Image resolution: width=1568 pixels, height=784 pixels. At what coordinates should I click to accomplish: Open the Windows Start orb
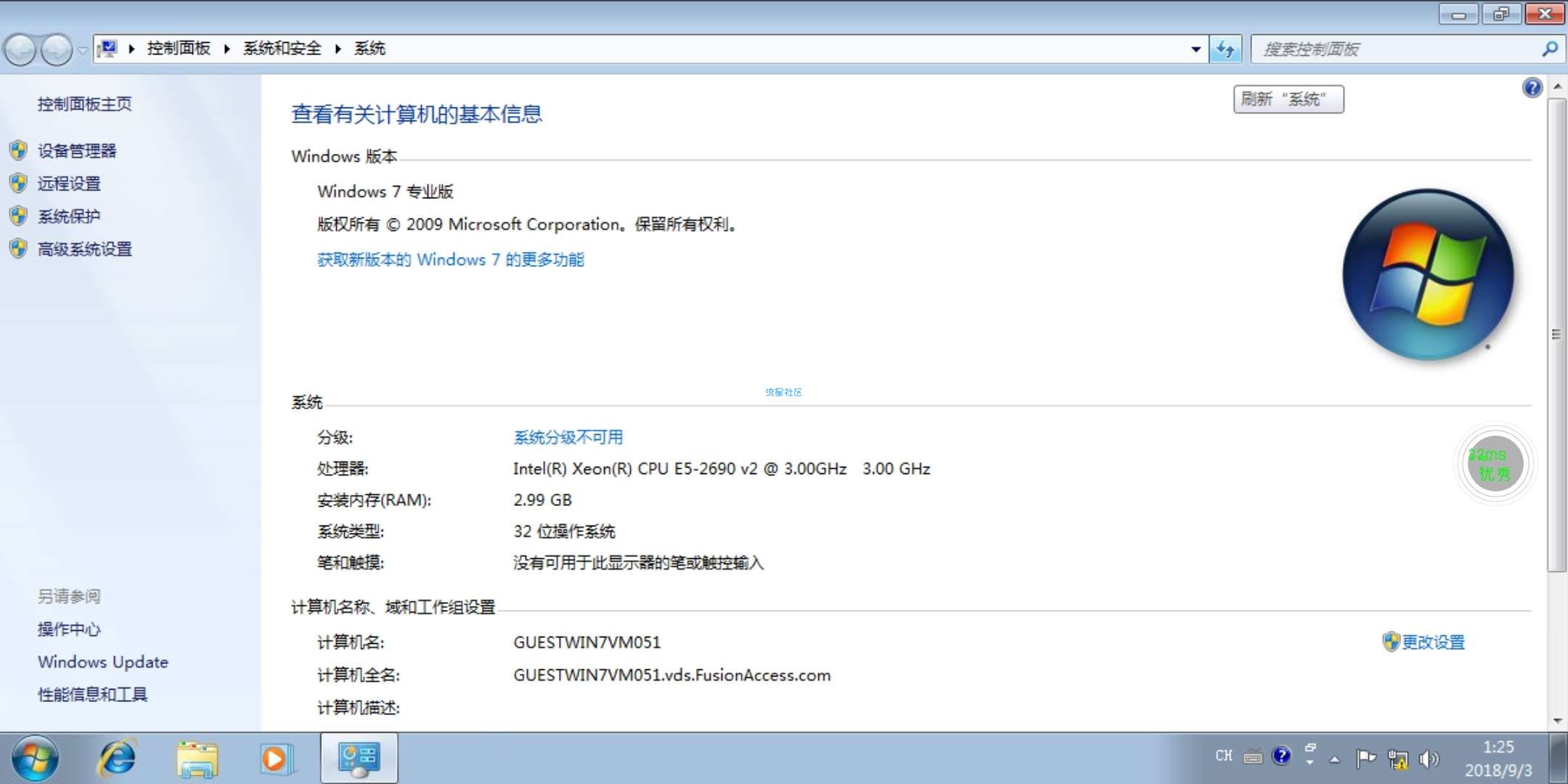point(34,759)
